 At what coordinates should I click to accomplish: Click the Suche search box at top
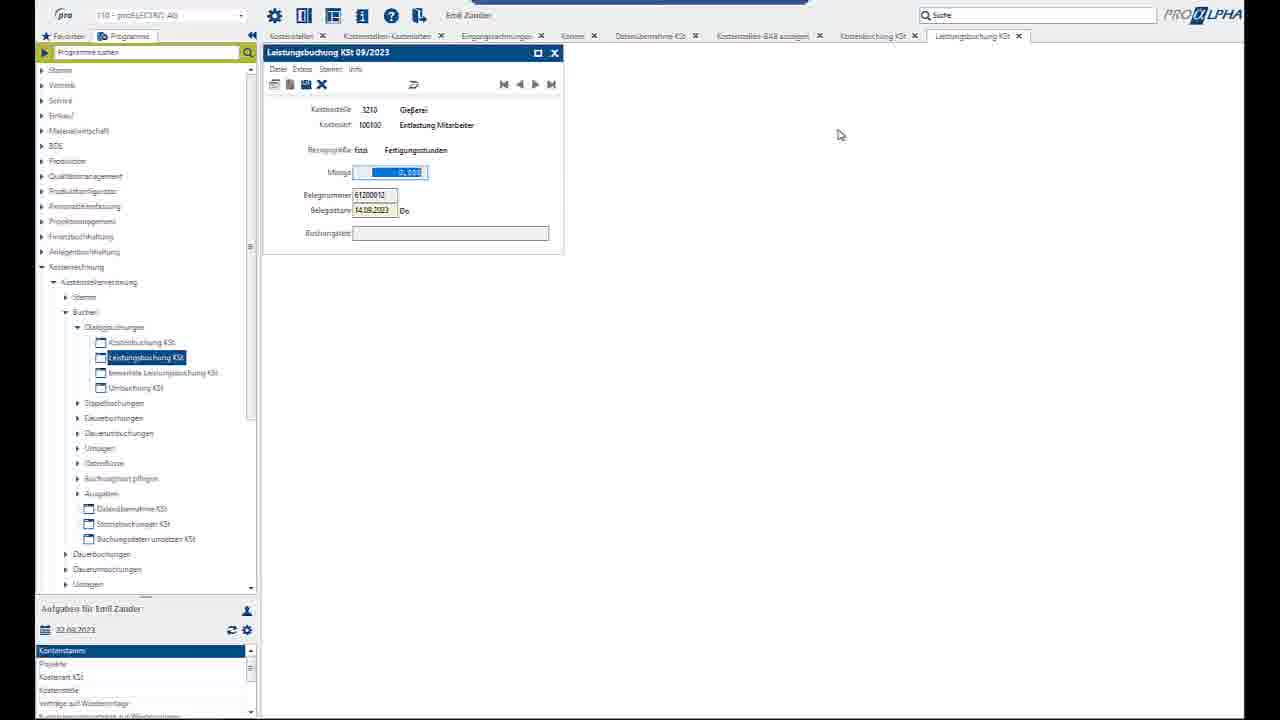pyautogui.click(x=1038, y=15)
